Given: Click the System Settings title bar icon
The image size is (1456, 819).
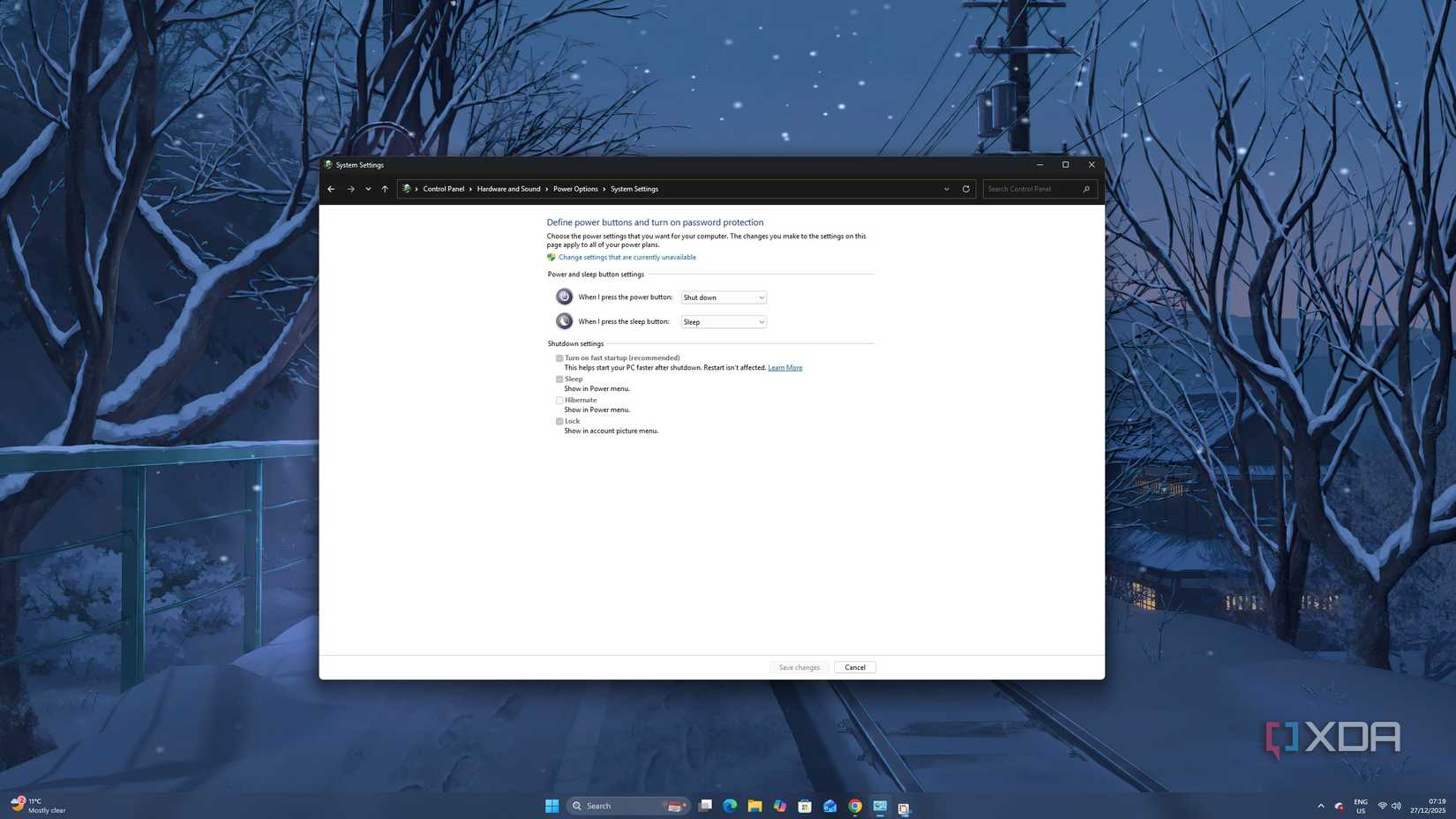Looking at the screenshot, I should coord(328,165).
